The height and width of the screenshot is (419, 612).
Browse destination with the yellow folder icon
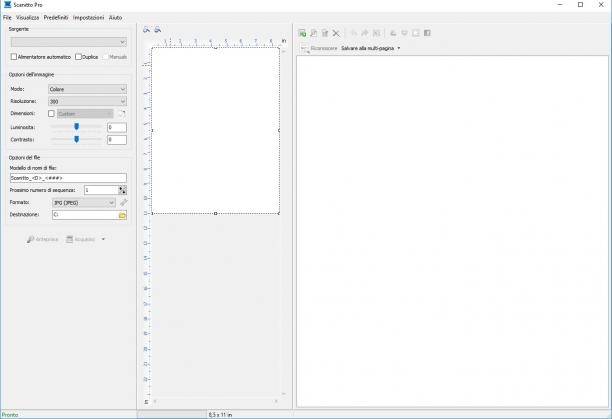122,215
